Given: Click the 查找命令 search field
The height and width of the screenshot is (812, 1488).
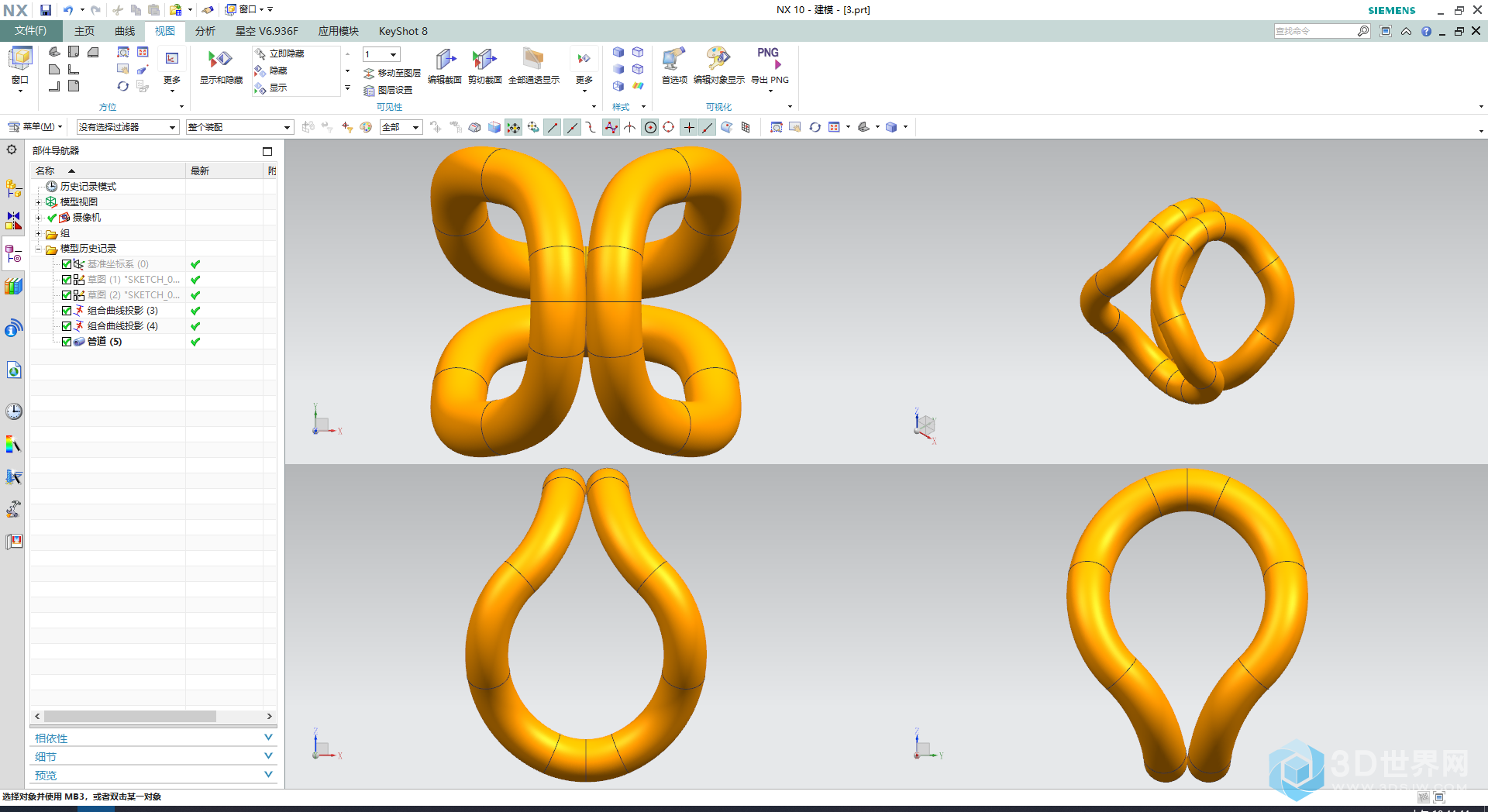Looking at the screenshot, I should (x=1315, y=31).
